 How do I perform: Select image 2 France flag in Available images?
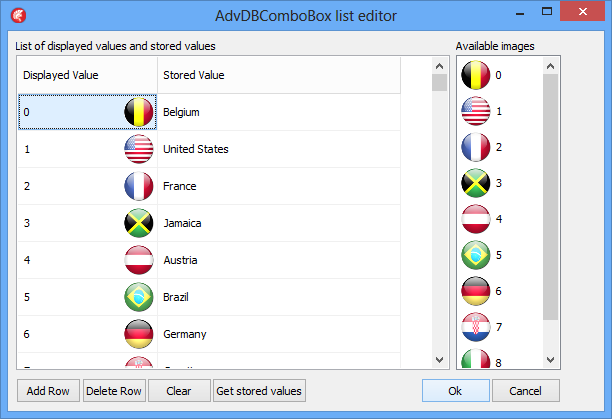pyautogui.click(x=475, y=147)
